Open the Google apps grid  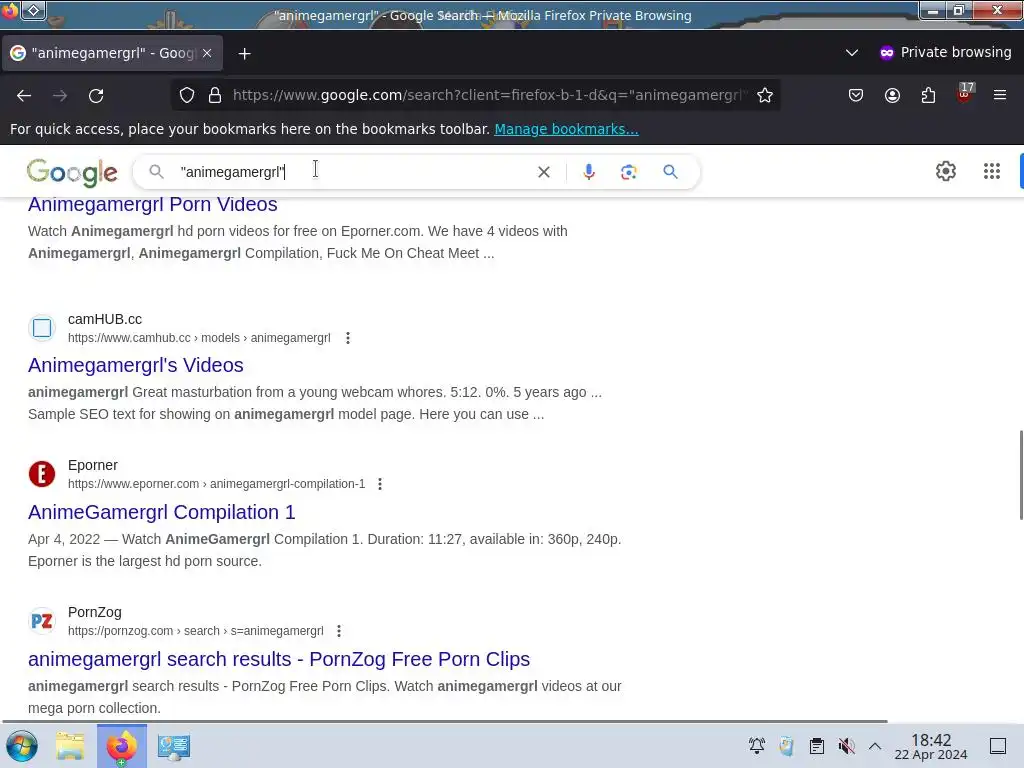point(991,171)
